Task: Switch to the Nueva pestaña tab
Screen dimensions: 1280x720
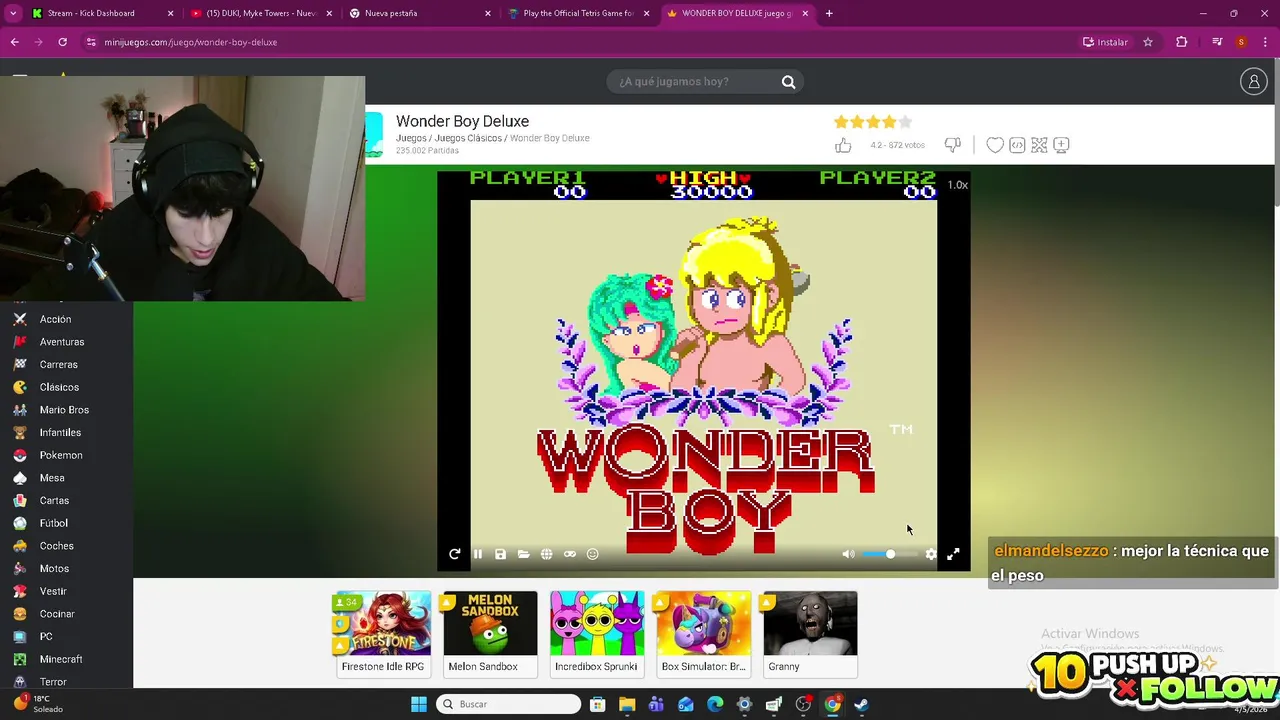Action: [x=418, y=13]
